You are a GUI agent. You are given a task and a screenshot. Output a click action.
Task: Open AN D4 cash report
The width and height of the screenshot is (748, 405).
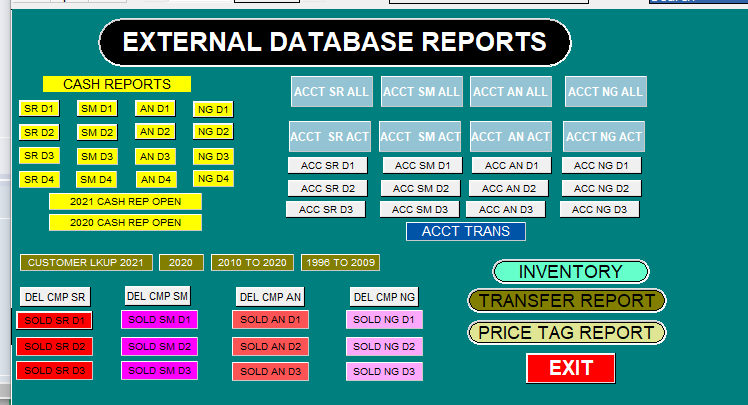pyautogui.click(x=156, y=180)
